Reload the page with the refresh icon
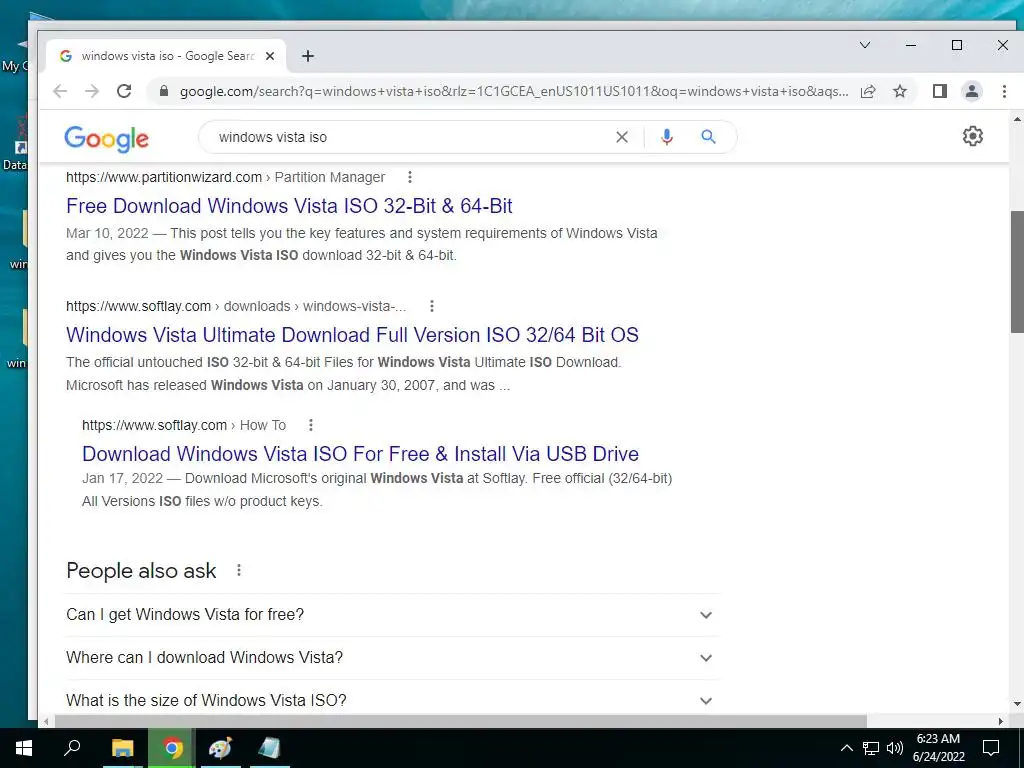 124,91
